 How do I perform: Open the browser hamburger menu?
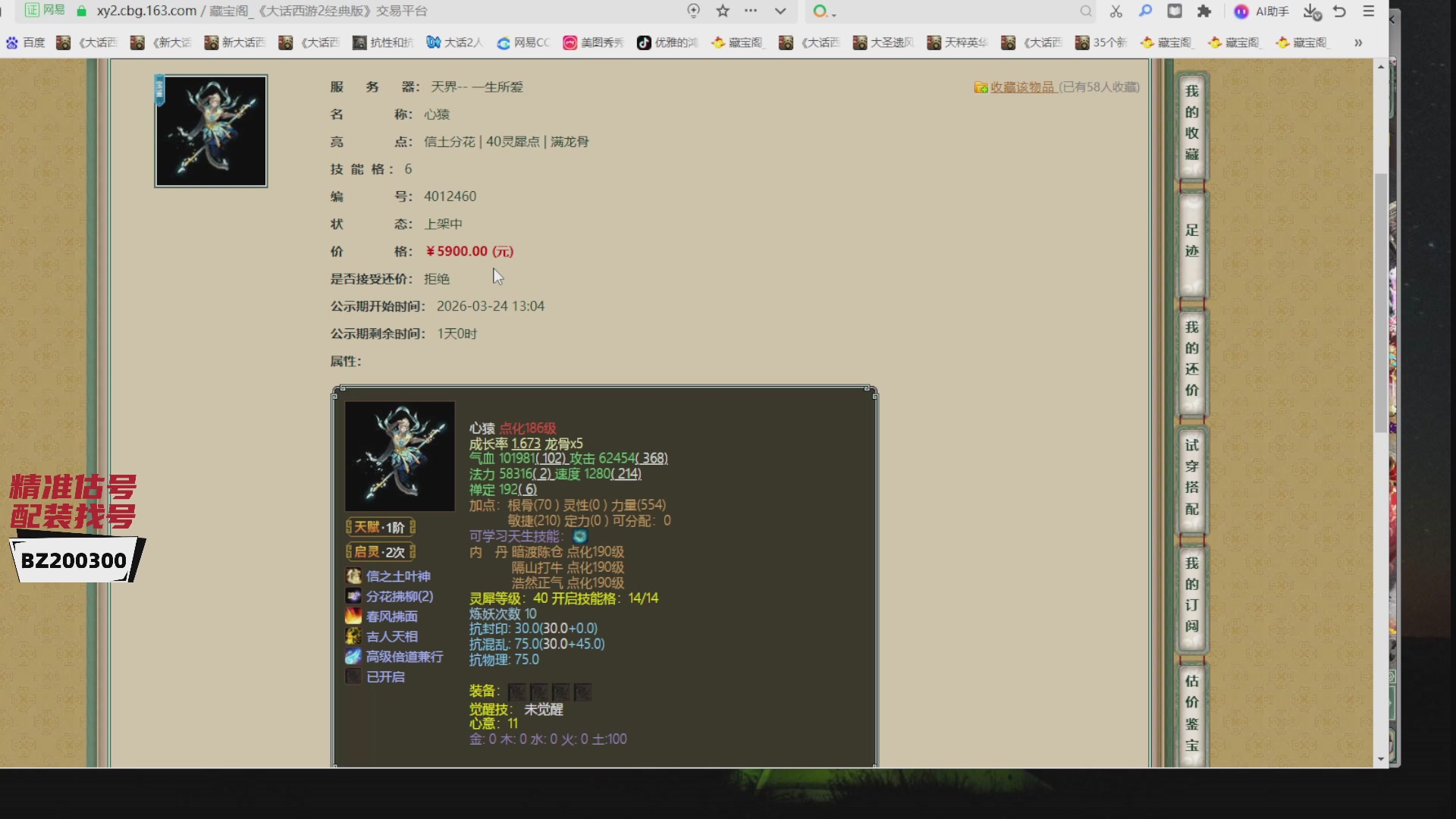(x=1370, y=11)
